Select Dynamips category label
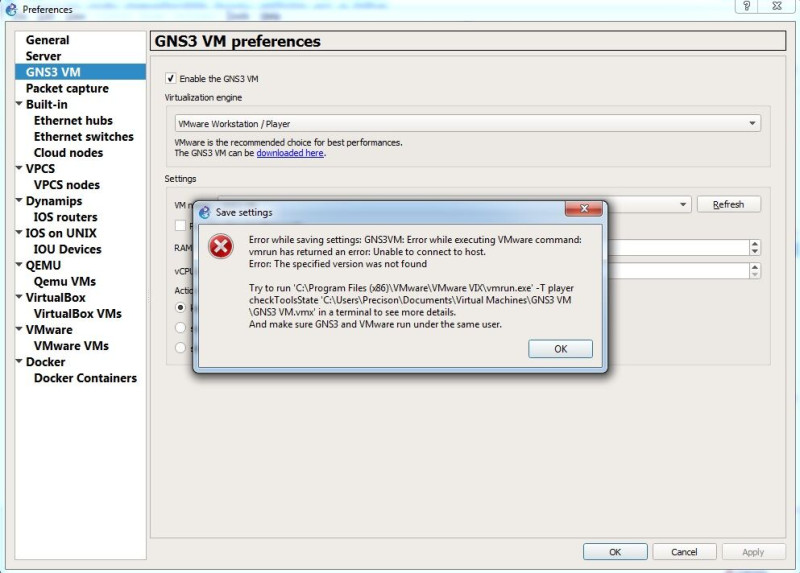Viewport: 800px width, 573px height. (x=54, y=201)
